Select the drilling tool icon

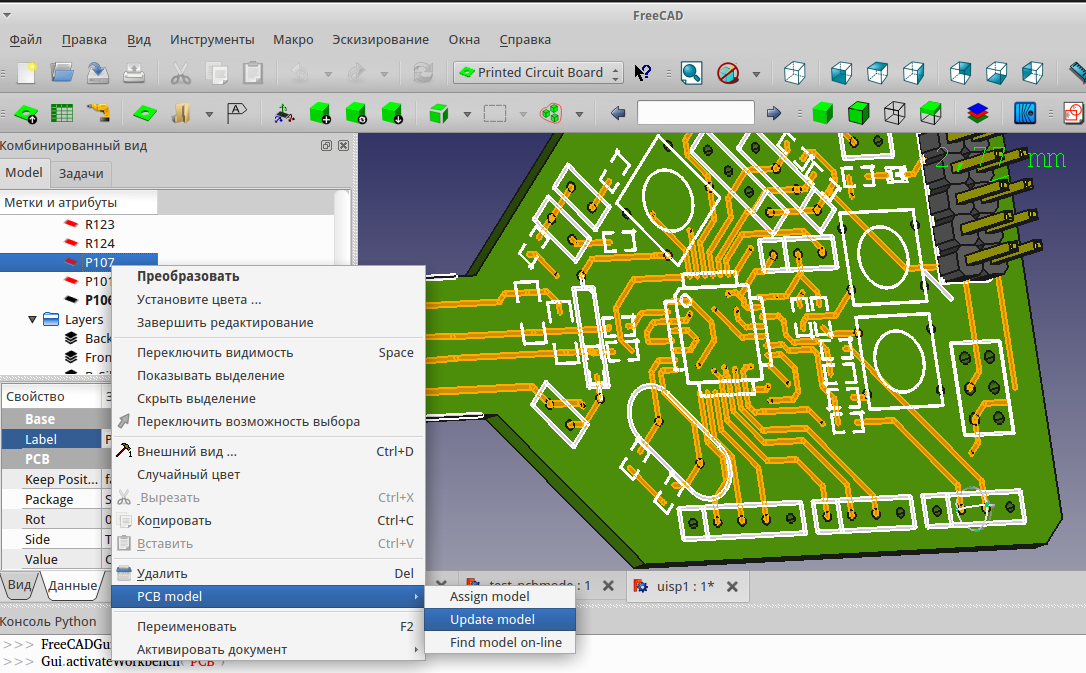97,113
